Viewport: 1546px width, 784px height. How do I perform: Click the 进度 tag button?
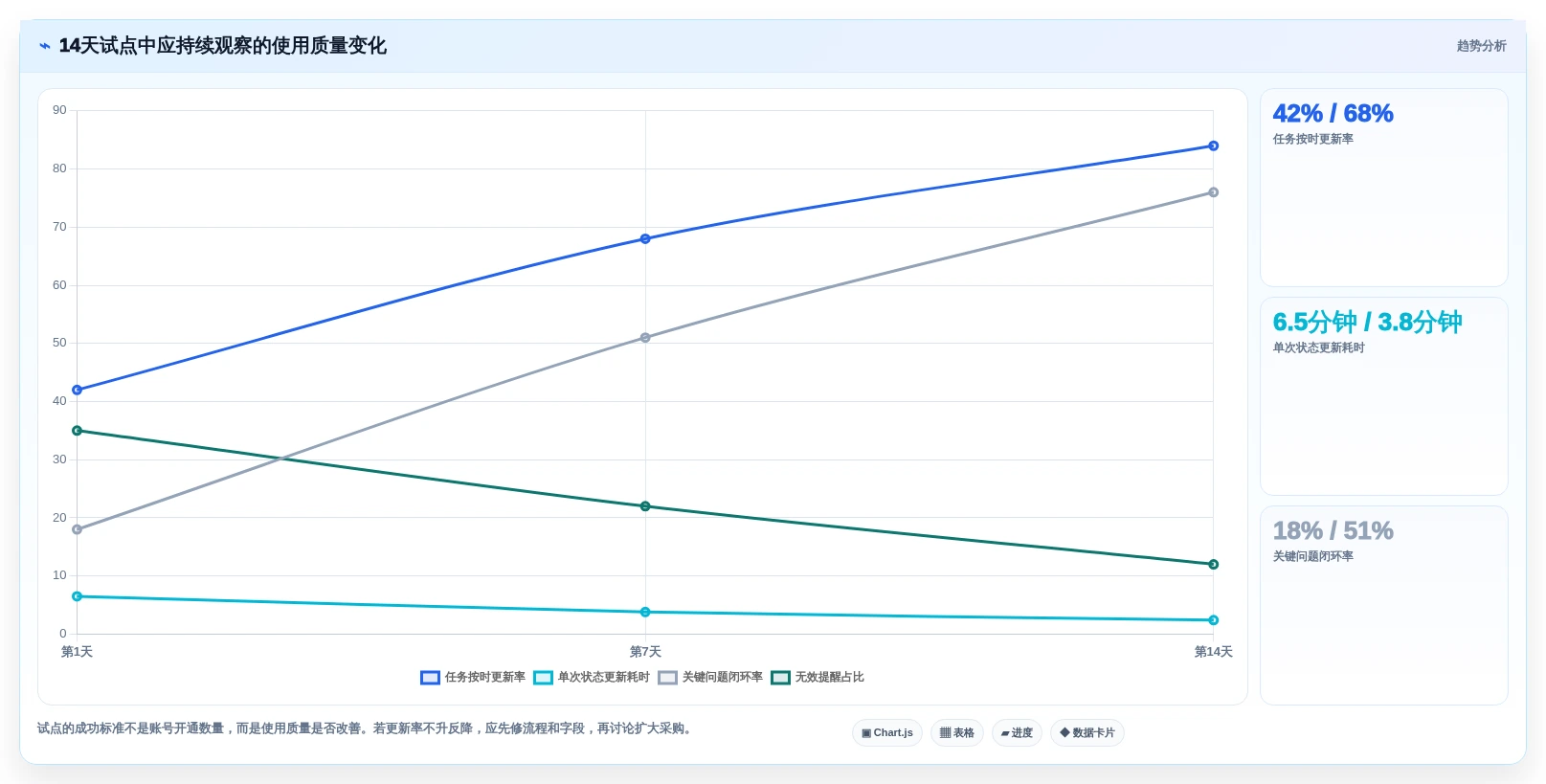[1017, 733]
